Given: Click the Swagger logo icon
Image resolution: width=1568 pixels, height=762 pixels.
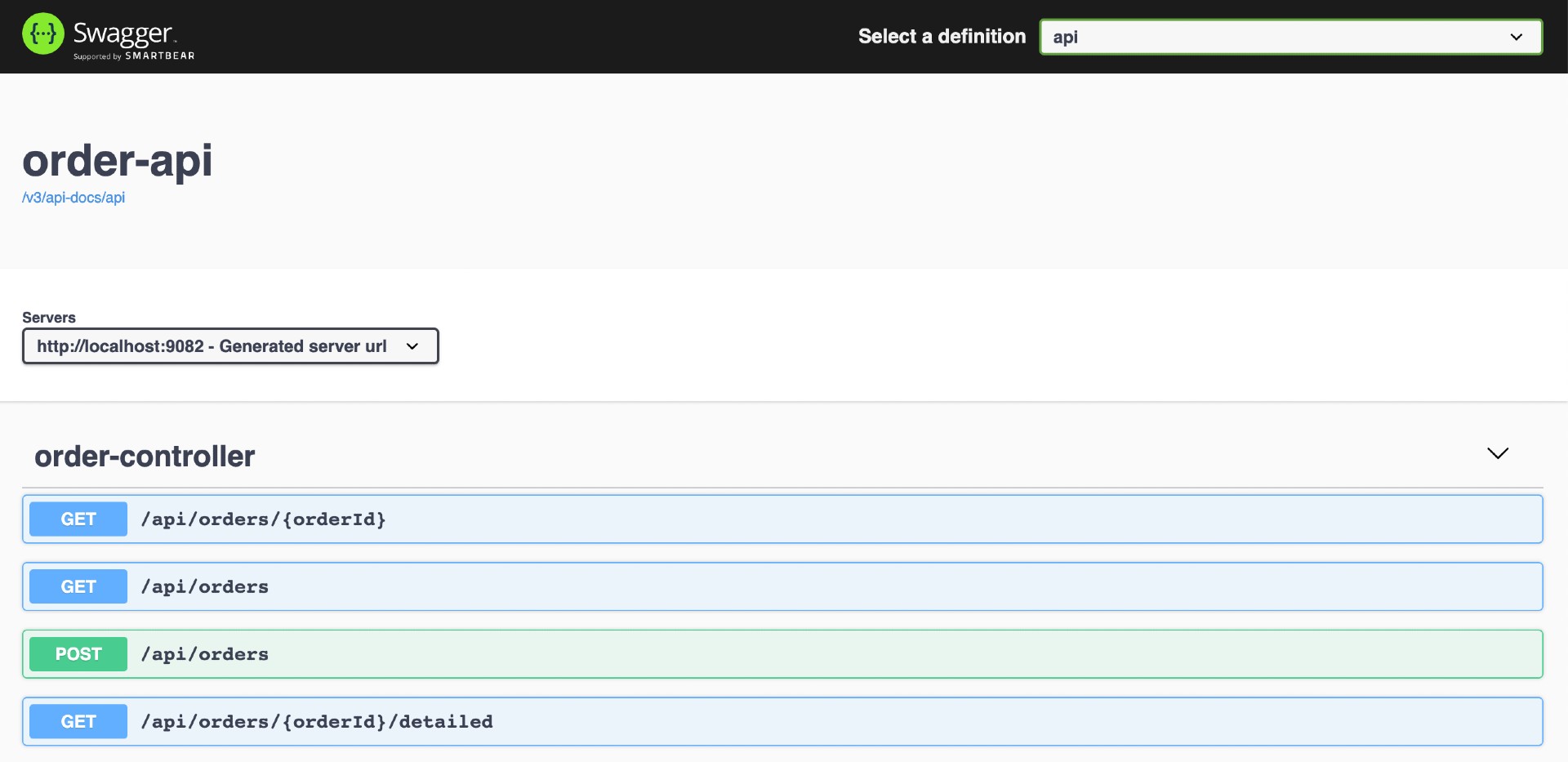Looking at the screenshot, I should point(43,34).
